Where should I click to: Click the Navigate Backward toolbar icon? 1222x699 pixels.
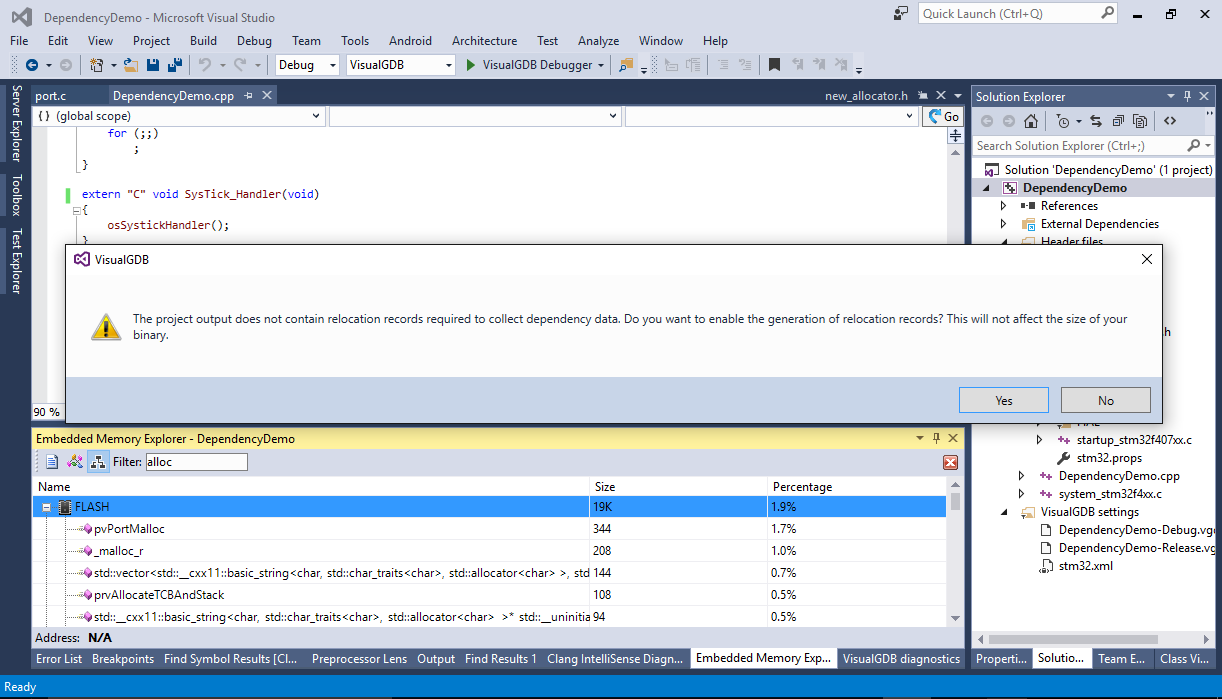(x=32, y=65)
